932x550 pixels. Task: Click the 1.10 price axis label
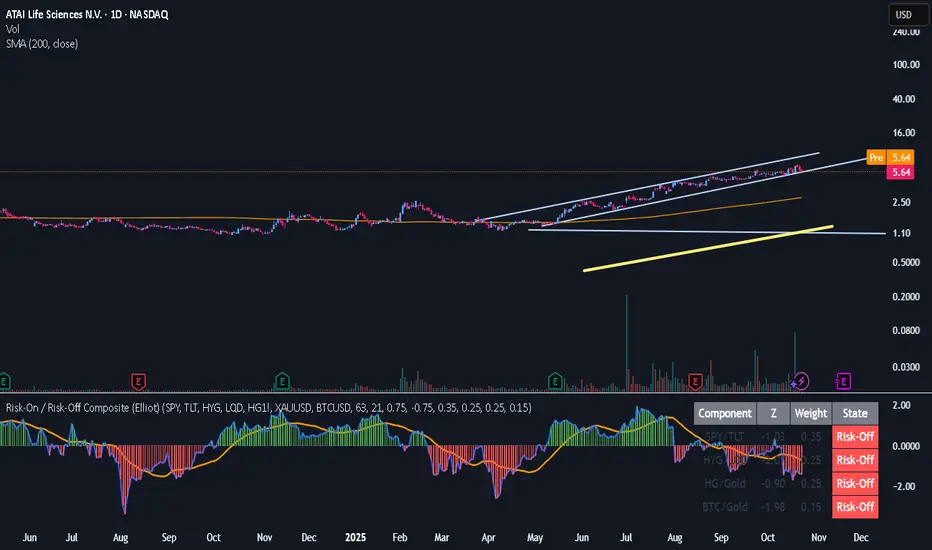tap(901, 233)
